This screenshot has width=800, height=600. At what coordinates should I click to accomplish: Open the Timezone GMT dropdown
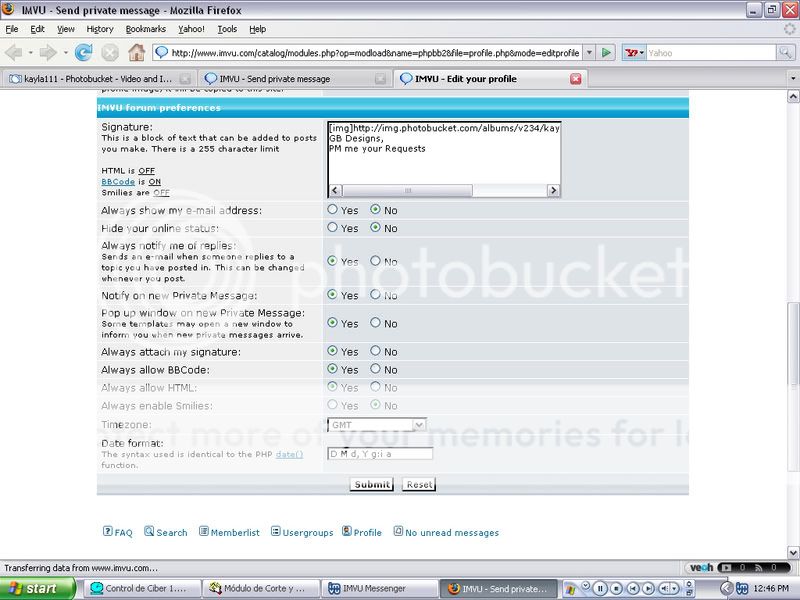[377, 424]
